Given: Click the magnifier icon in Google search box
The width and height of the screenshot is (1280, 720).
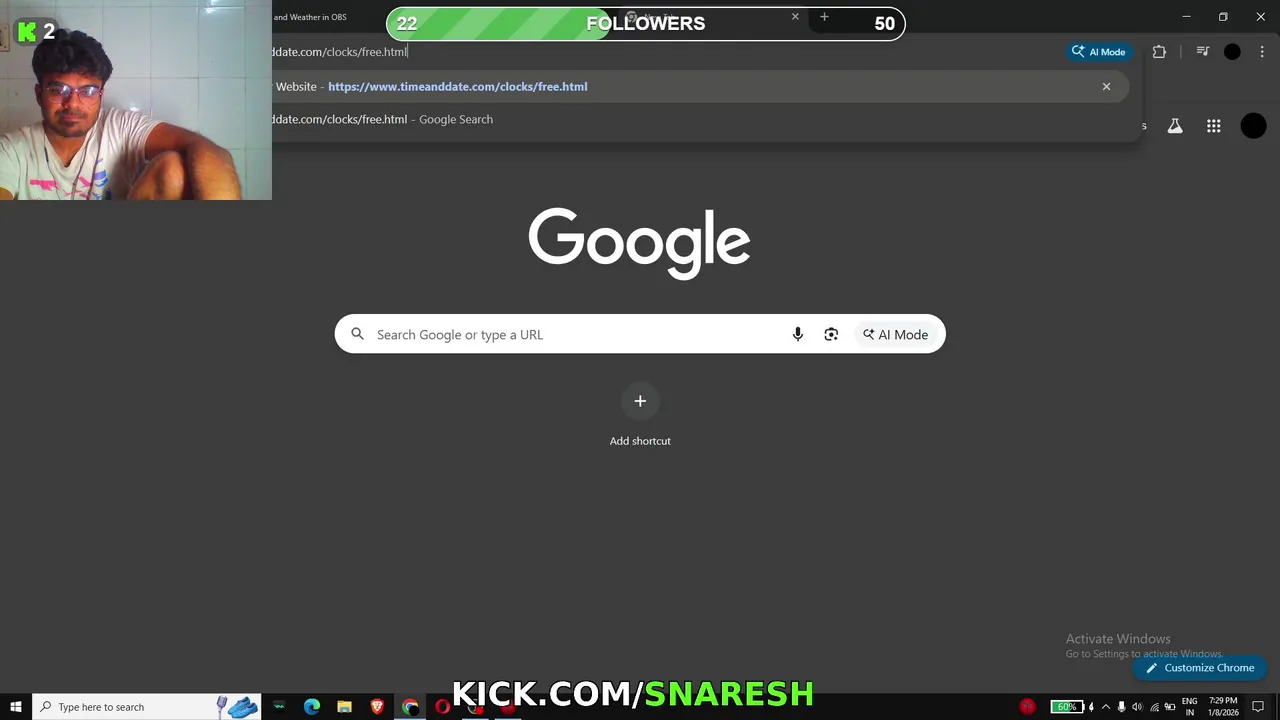Looking at the screenshot, I should pyautogui.click(x=357, y=334).
